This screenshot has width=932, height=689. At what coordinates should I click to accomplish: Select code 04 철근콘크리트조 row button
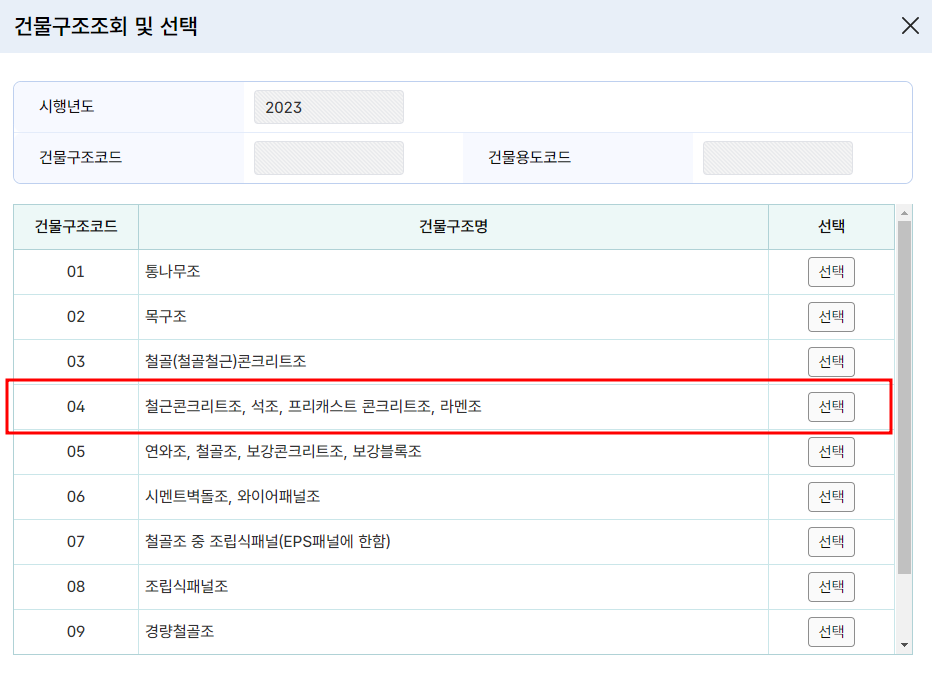[831, 407]
